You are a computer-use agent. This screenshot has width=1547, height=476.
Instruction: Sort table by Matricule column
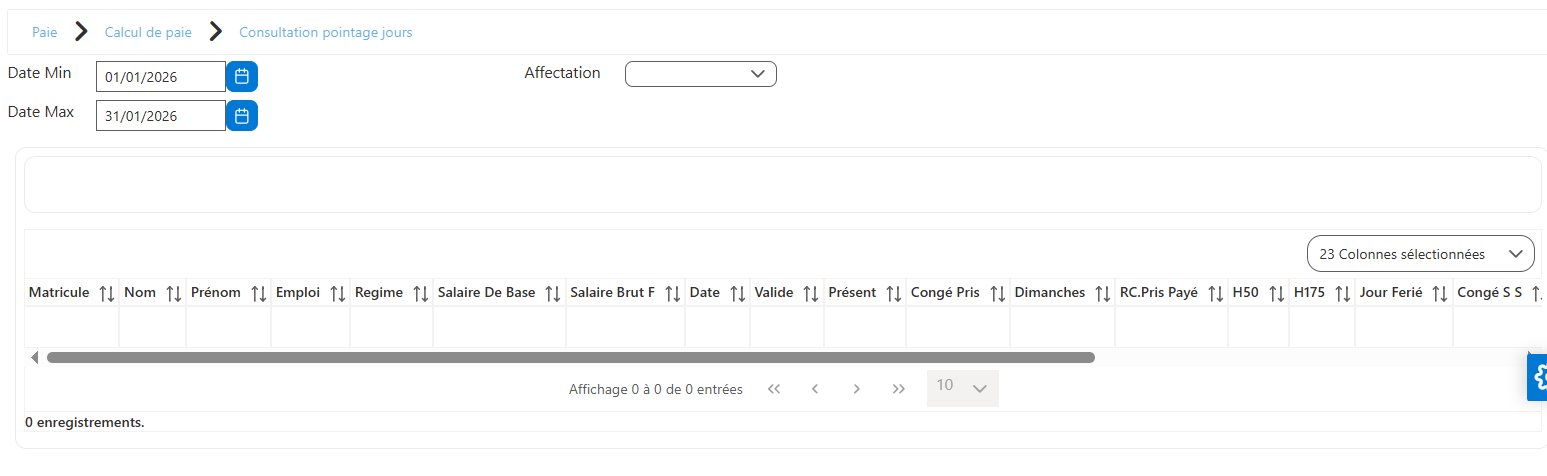(x=108, y=293)
